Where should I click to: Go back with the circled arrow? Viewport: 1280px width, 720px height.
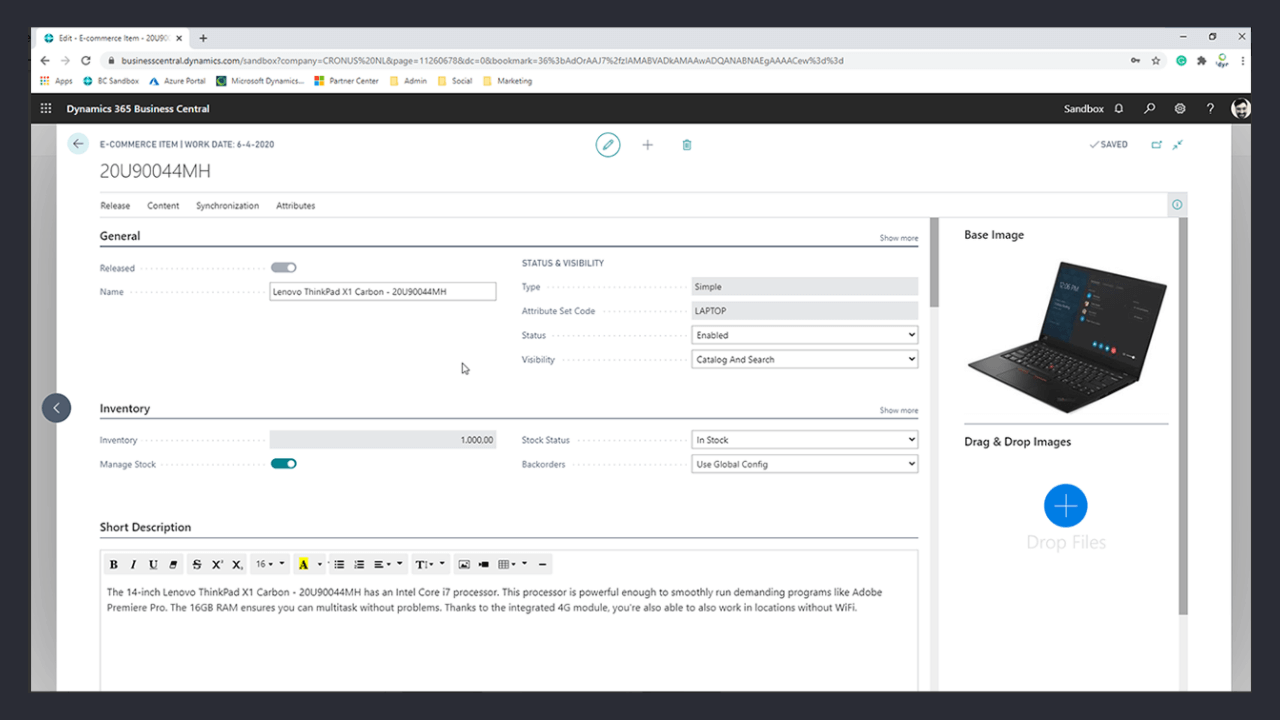(78, 144)
